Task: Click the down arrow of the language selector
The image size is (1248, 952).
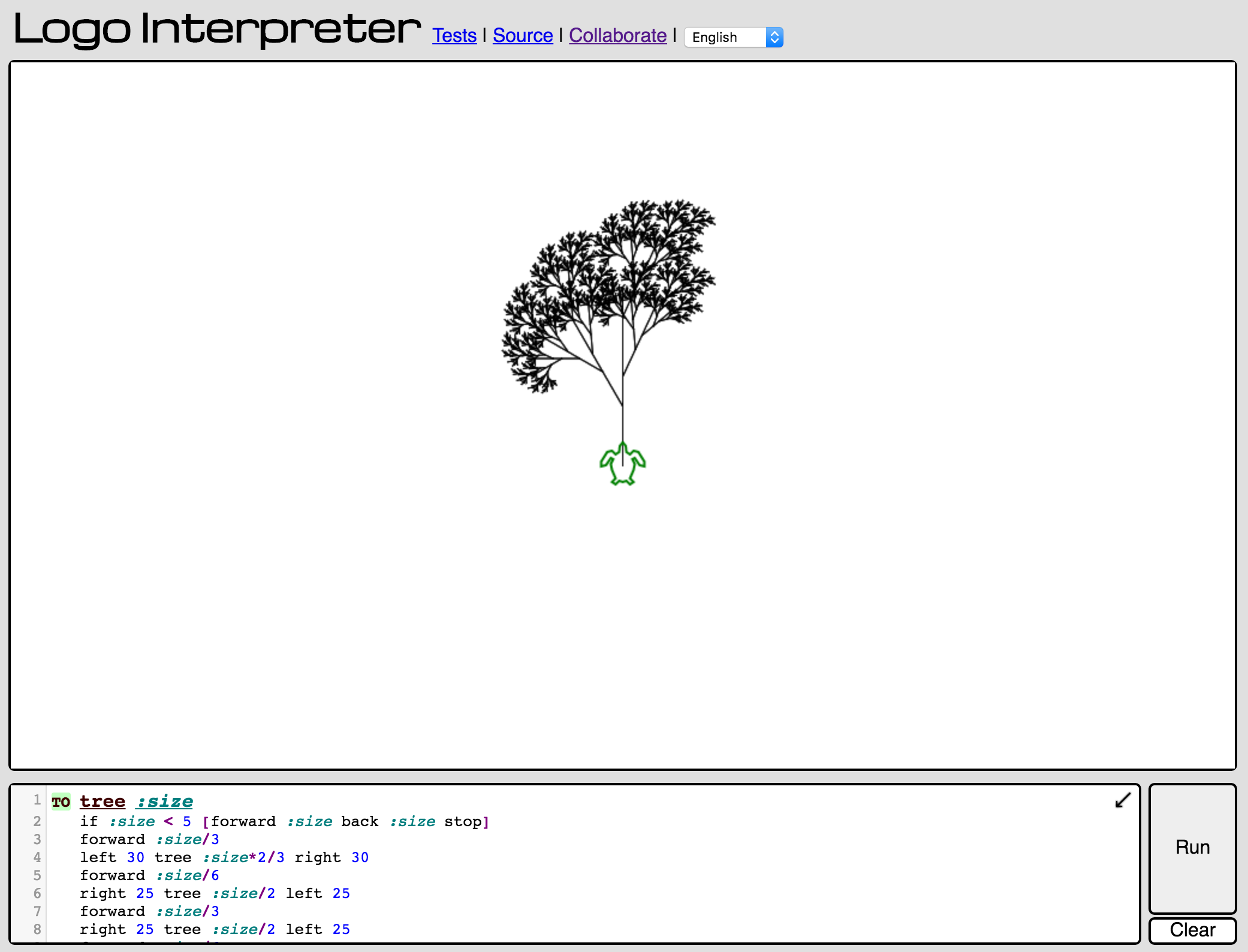Action: (x=776, y=41)
